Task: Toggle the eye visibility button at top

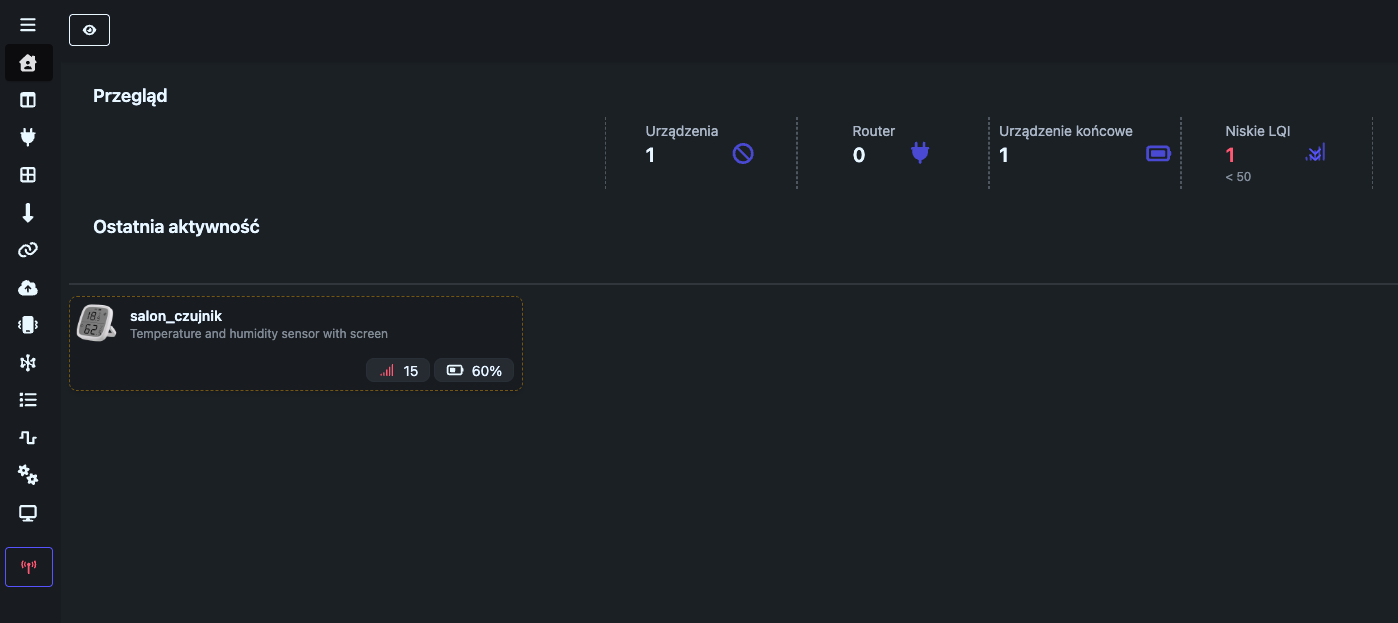Action: coord(89,30)
